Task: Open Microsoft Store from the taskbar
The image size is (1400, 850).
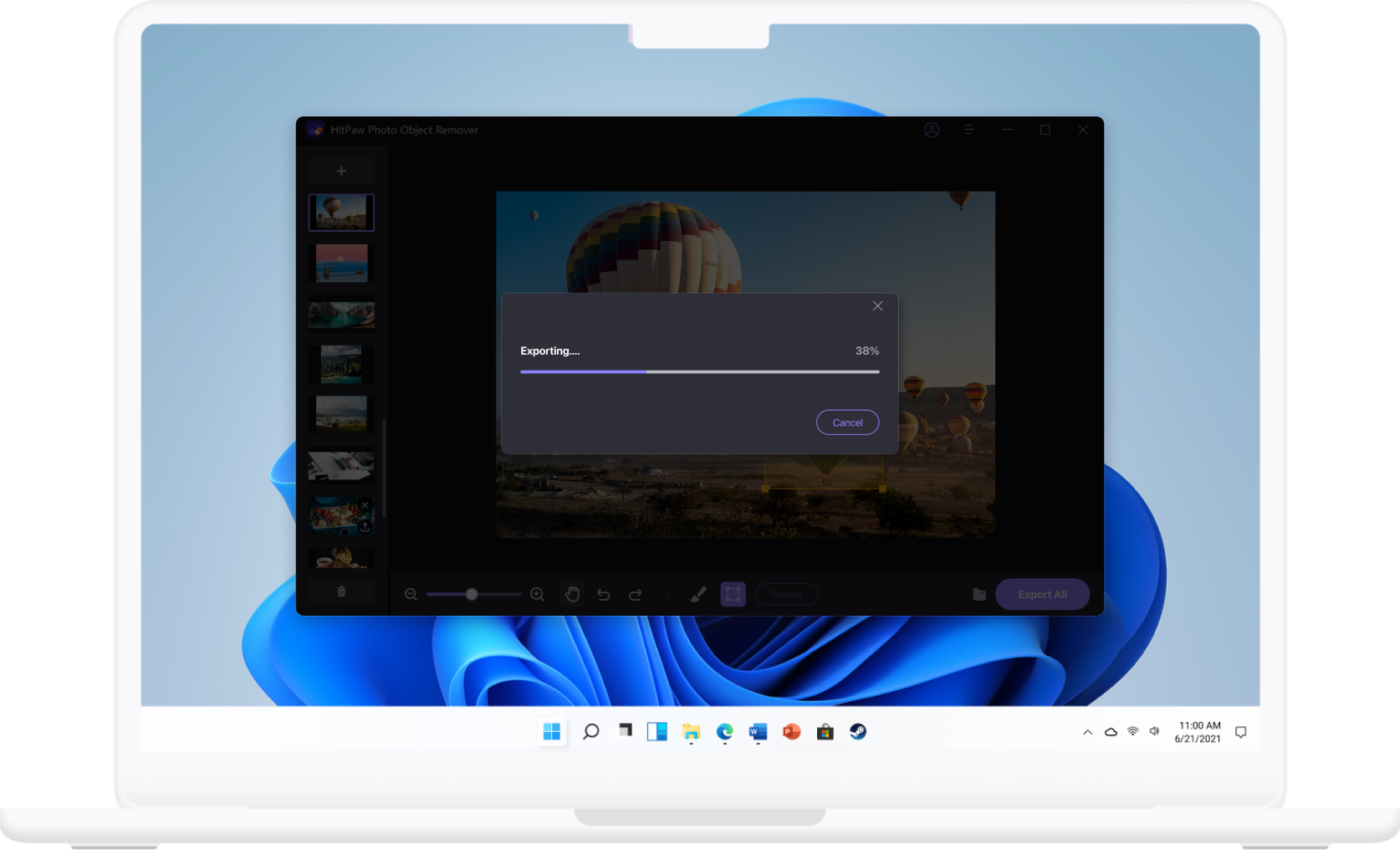Action: point(825,732)
